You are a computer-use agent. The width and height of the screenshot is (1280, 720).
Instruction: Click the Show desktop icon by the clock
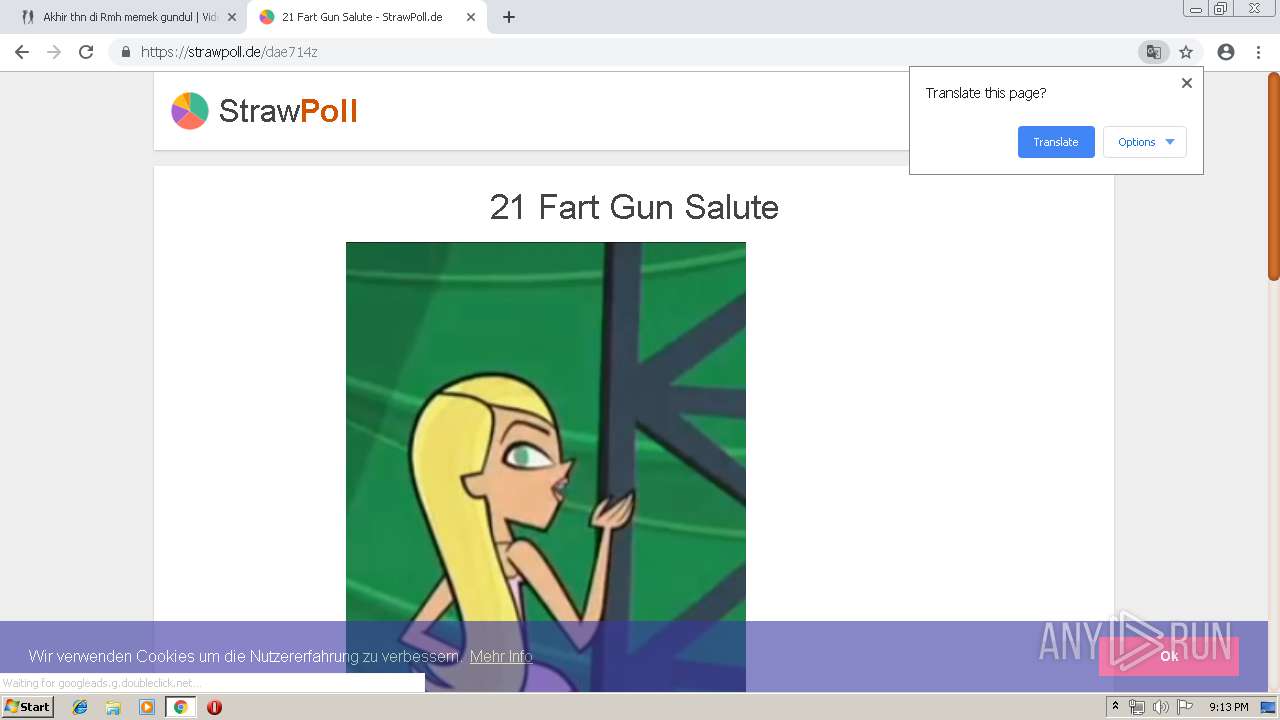point(1268,707)
